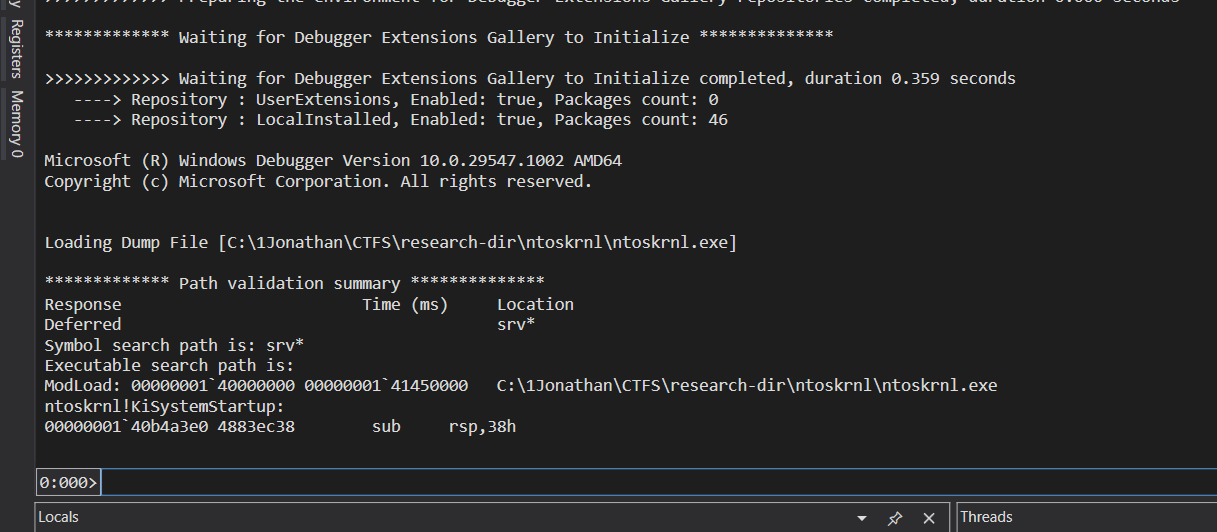Click the 'Executable search path is:' line
This screenshot has width=1217, height=532.
(169, 365)
